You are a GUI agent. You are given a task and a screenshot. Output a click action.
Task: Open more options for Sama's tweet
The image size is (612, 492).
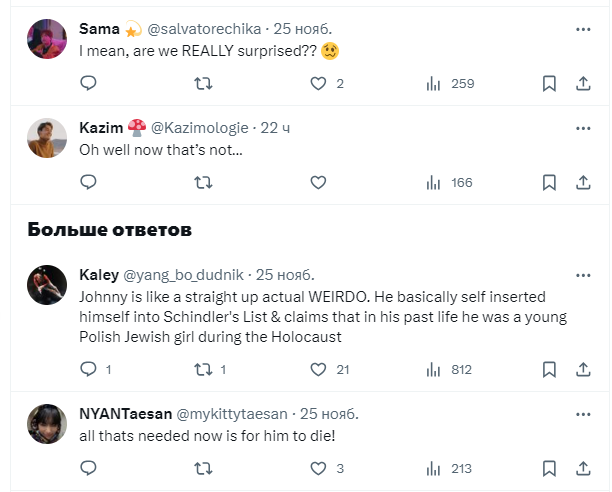[583, 29]
